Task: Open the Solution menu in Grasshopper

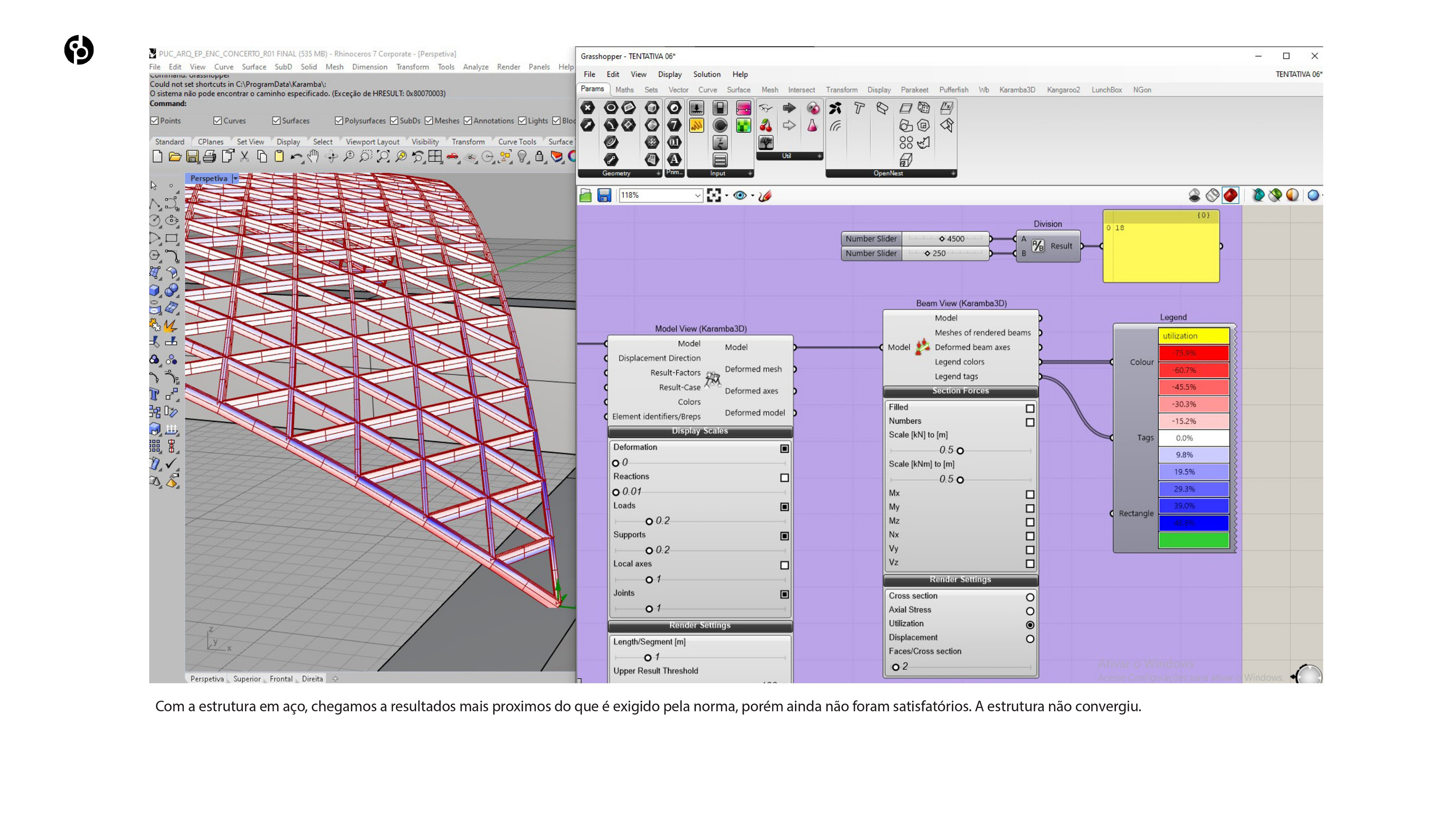Action: 706,74
